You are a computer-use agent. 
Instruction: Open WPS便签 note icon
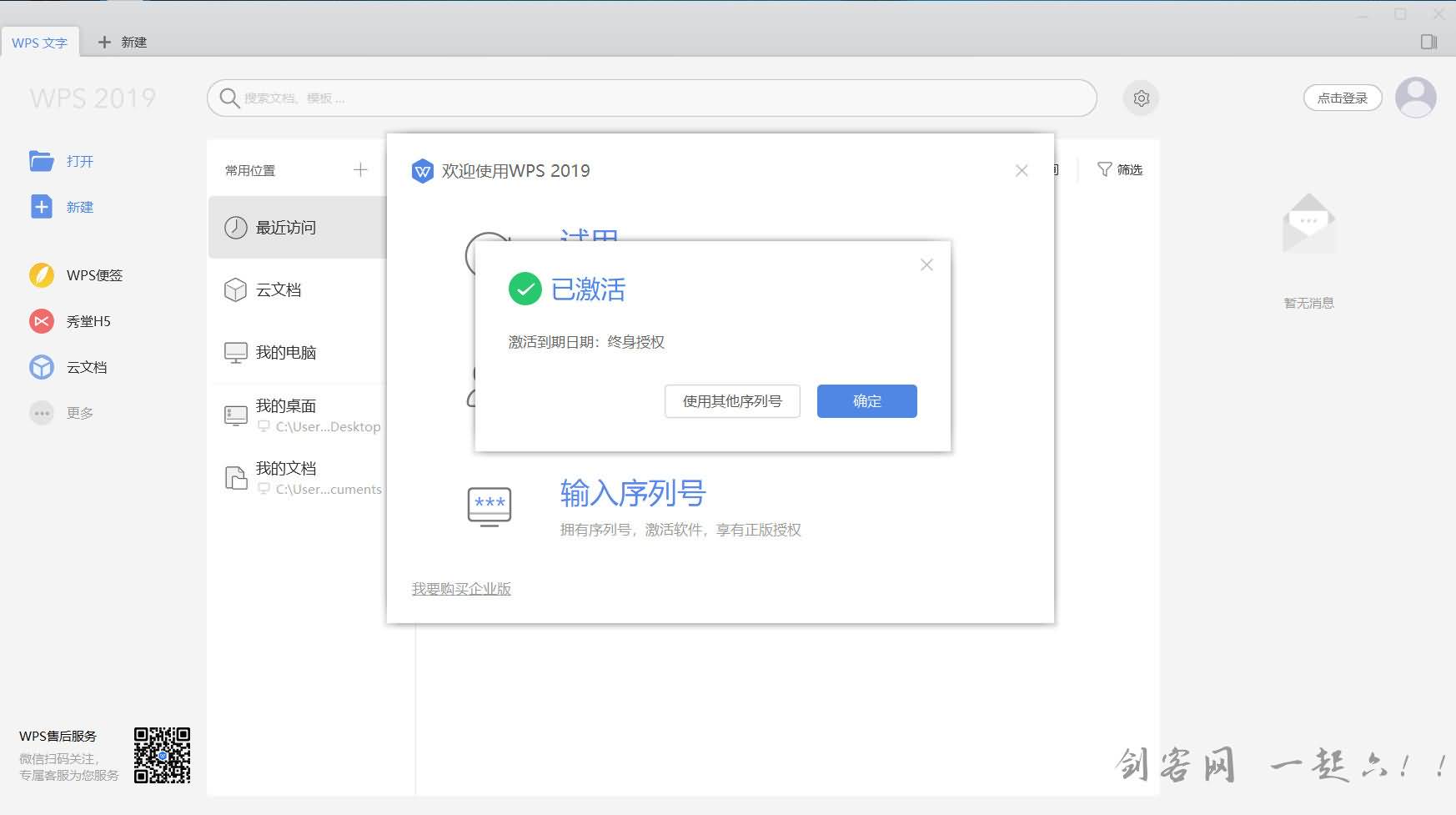[42, 275]
